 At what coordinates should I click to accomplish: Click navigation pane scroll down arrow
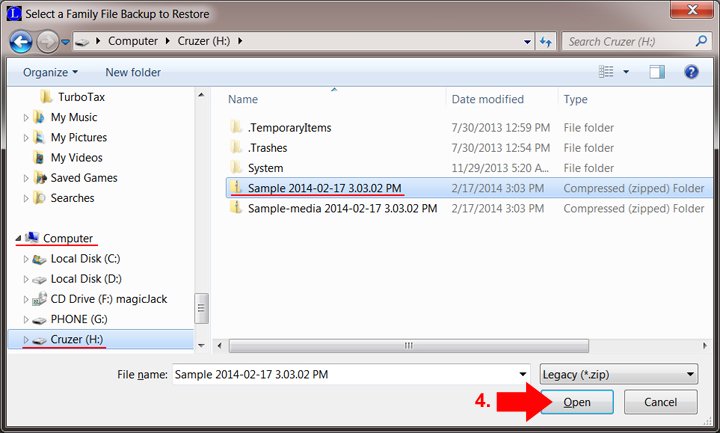[x=201, y=345]
